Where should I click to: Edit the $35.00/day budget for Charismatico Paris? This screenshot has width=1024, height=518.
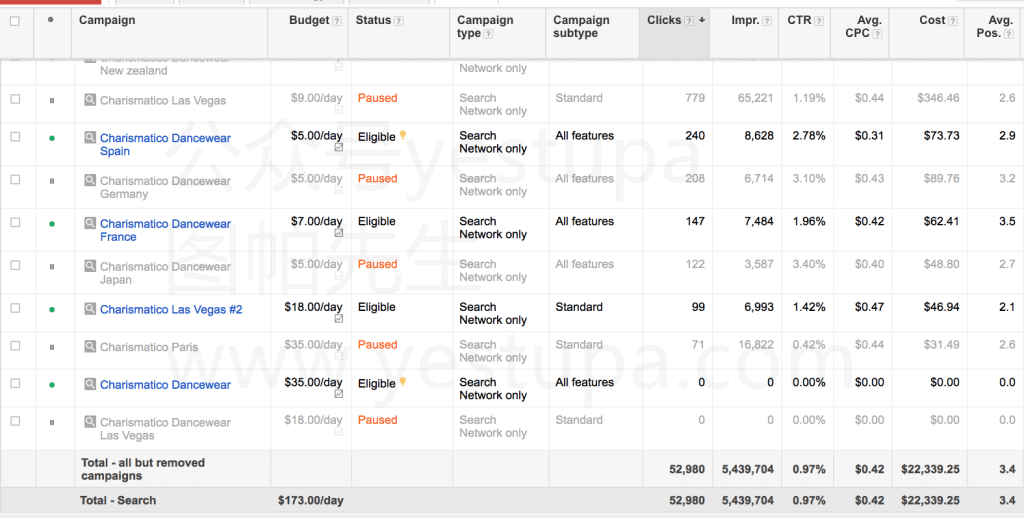[313, 344]
